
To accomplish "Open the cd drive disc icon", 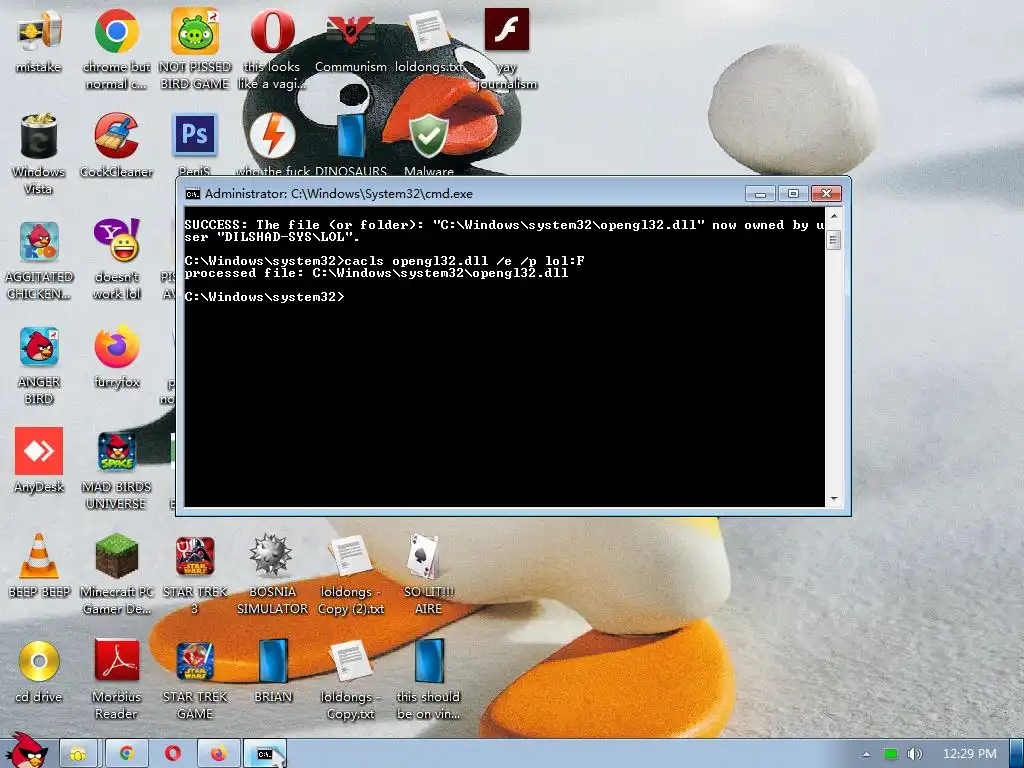I will pos(39,661).
